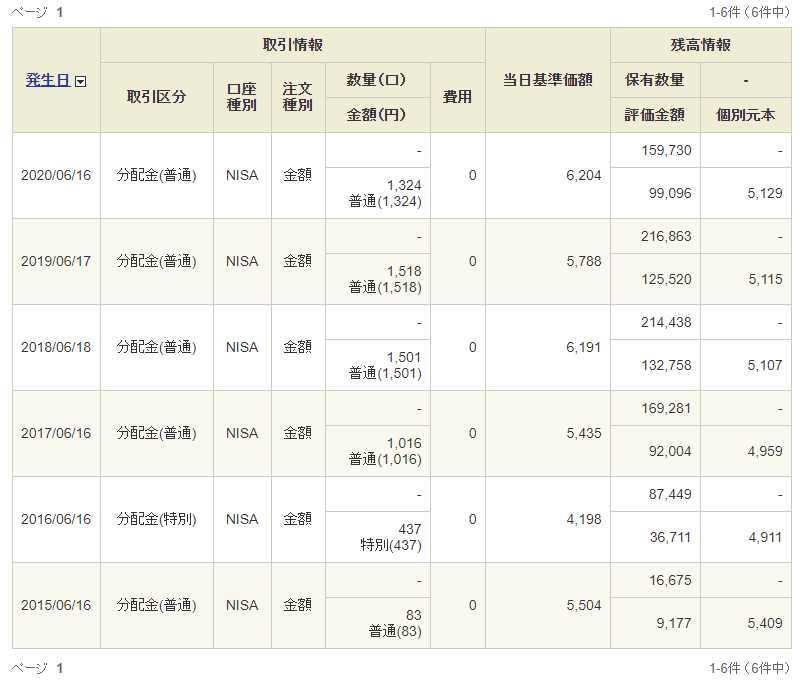Click valuation amount 99,096
Image resolution: width=805 pixels, height=686 pixels.
[x=670, y=193]
